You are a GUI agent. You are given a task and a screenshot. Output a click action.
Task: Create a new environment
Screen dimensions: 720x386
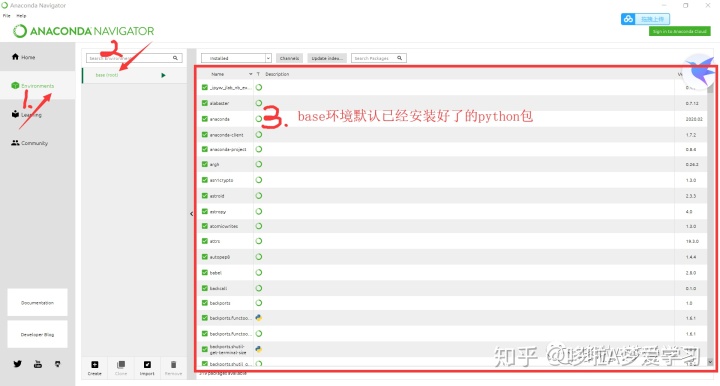tap(95, 368)
